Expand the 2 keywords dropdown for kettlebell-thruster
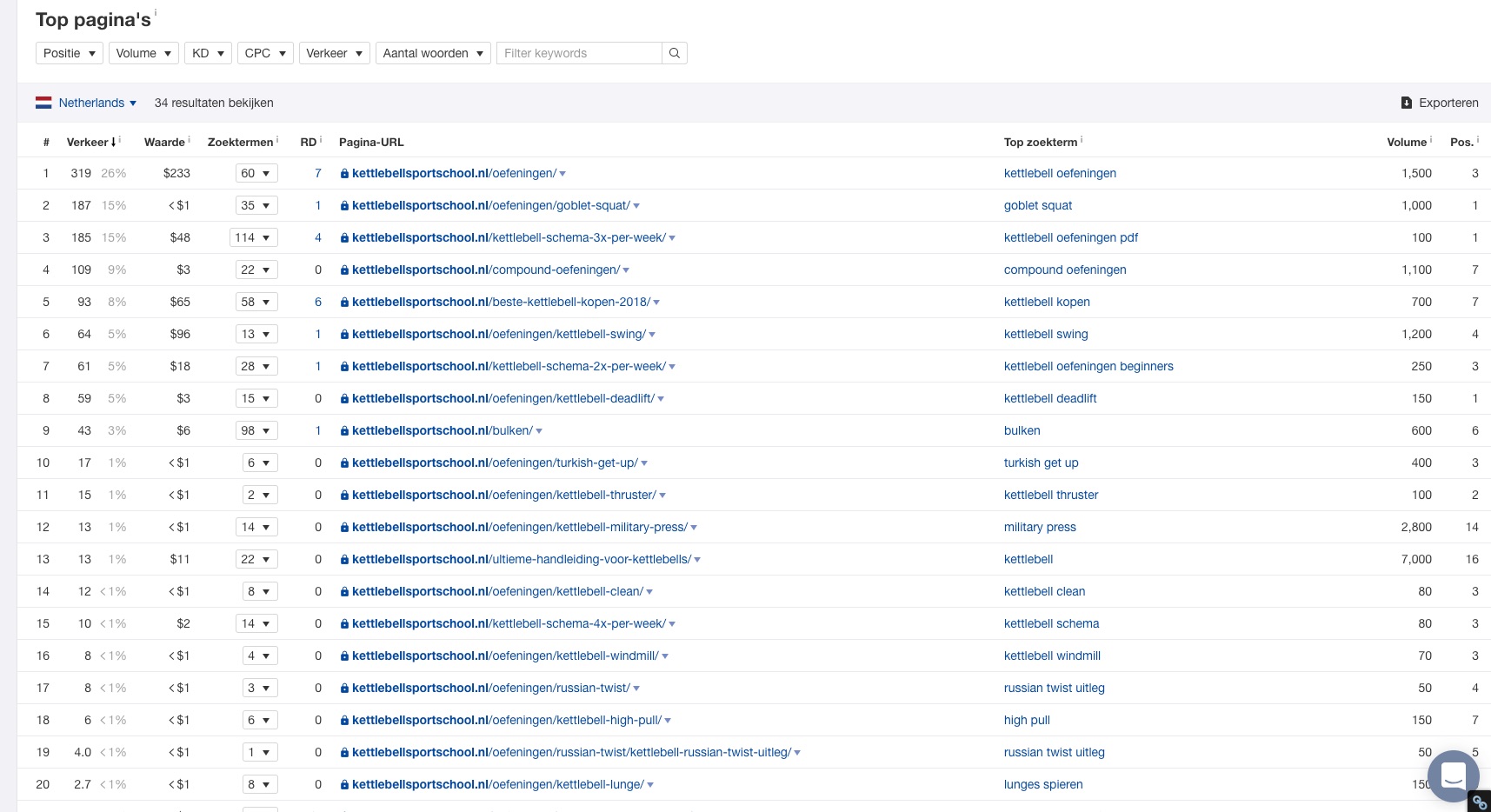The width and height of the screenshot is (1491, 812). [x=260, y=495]
